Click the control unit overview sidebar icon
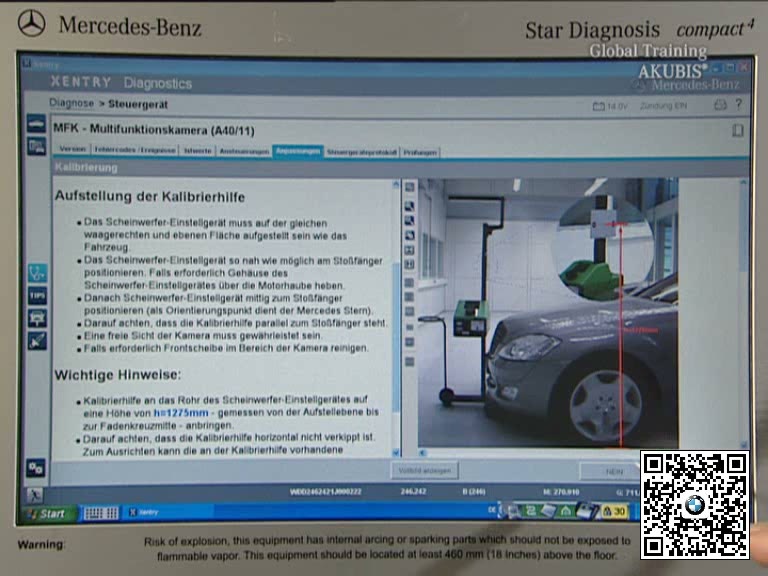768x576 pixels. pyautogui.click(x=37, y=146)
